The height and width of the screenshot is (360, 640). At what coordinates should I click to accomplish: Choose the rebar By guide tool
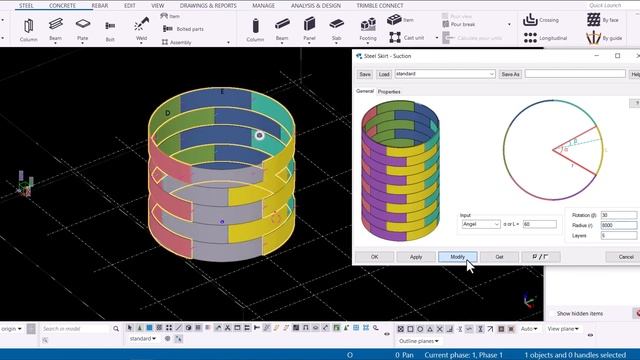(604, 38)
